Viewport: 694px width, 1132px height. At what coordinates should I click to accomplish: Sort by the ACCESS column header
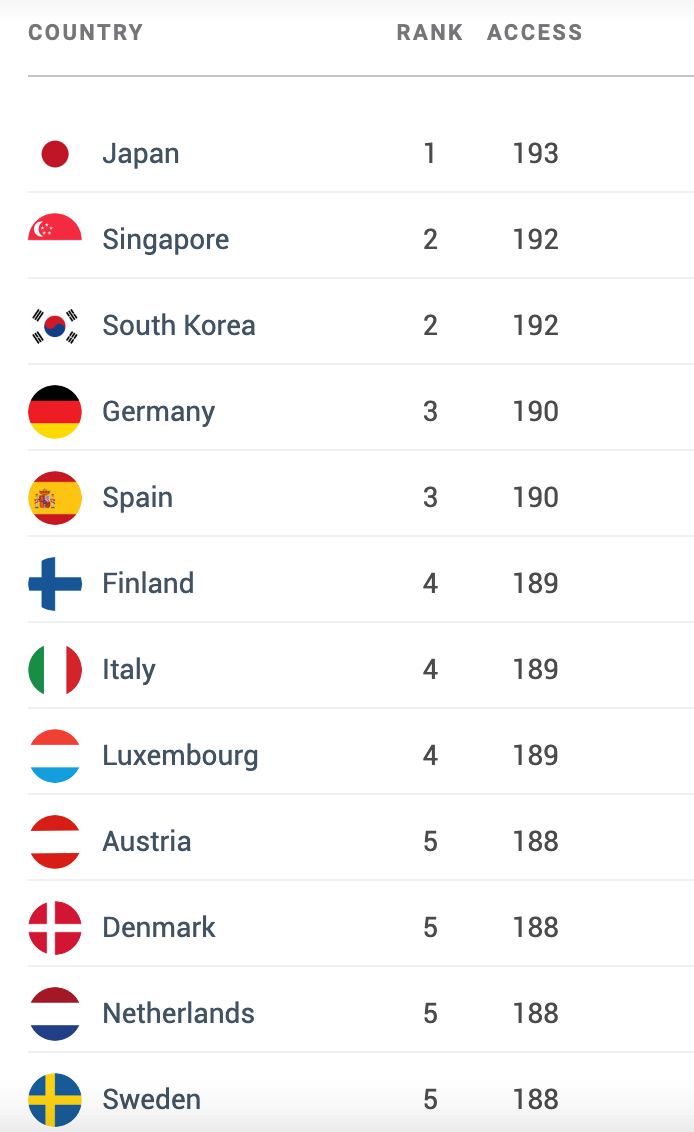tap(534, 32)
